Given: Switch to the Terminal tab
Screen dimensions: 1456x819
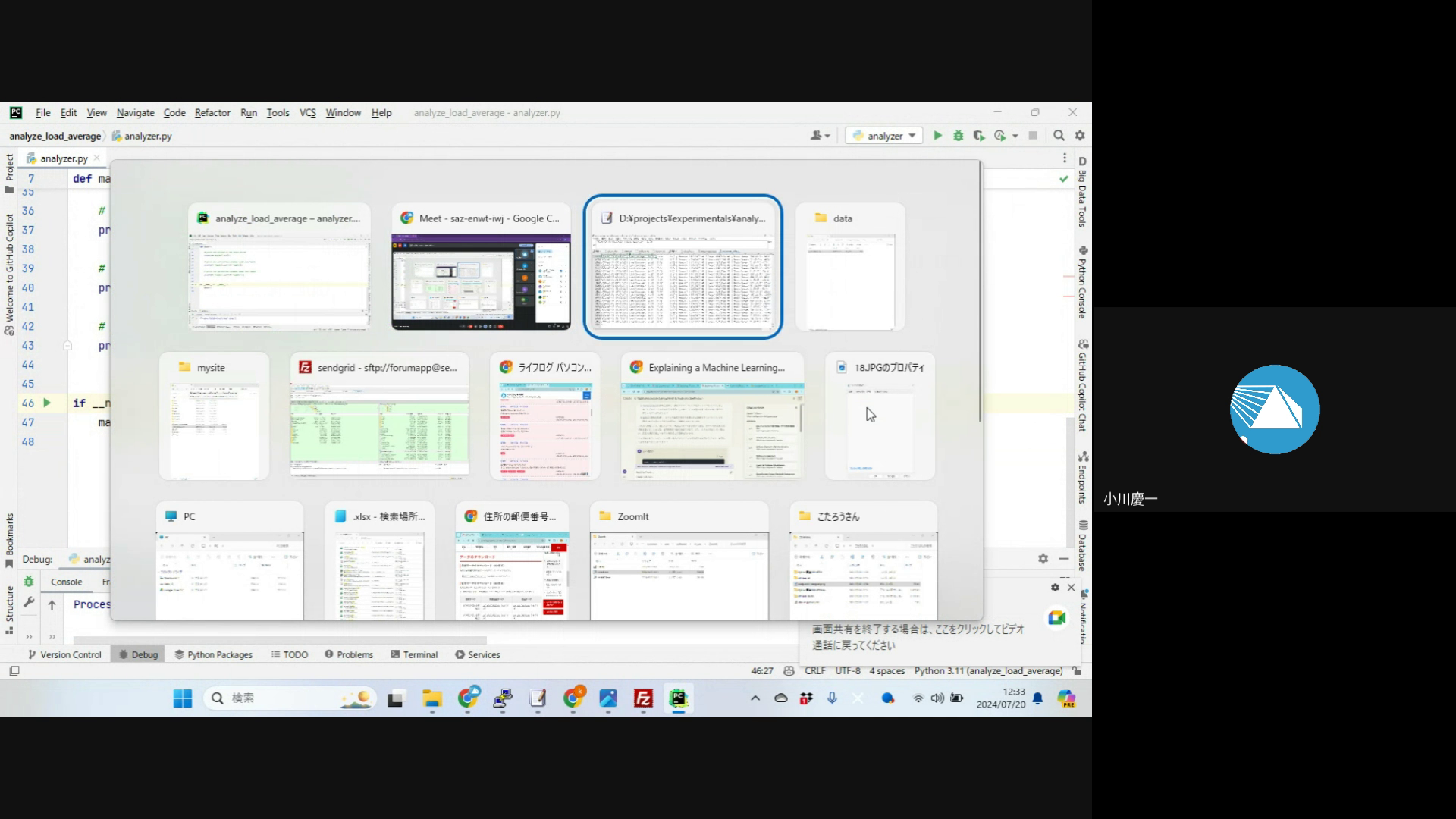Looking at the screenshot, I should pyautogui.click(x=414, y=654).
